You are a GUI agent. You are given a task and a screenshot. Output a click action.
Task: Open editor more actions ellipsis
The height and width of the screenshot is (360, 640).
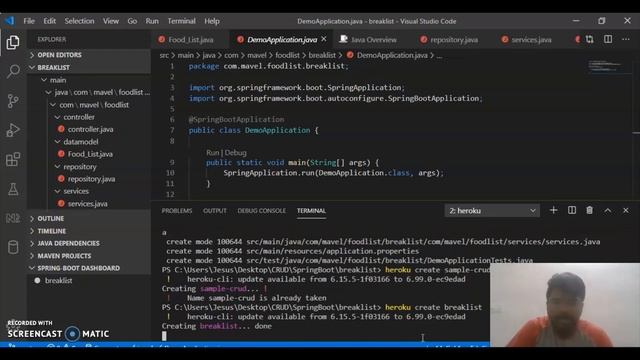[626, 39]
